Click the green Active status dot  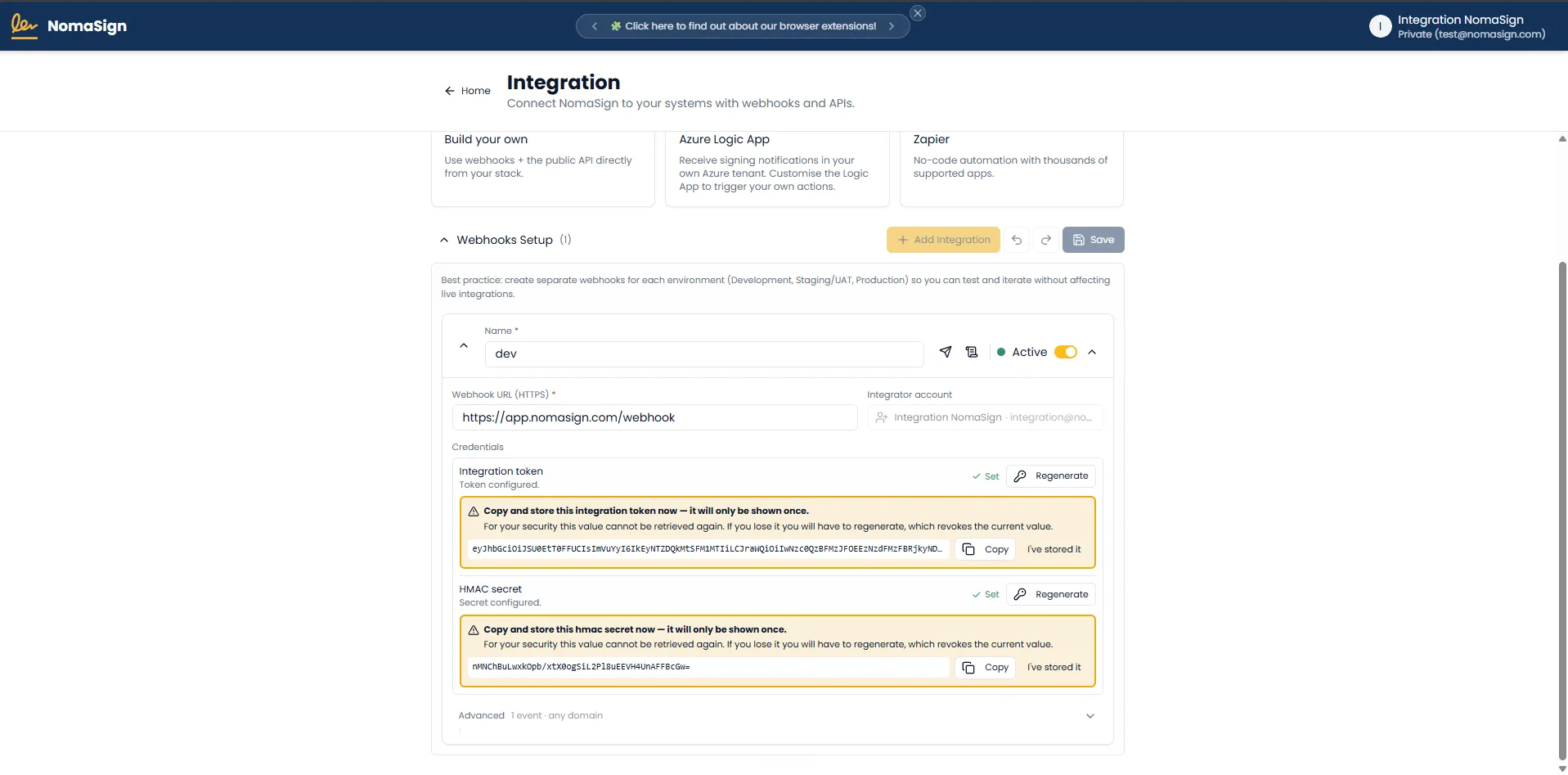coord(1001,352)
